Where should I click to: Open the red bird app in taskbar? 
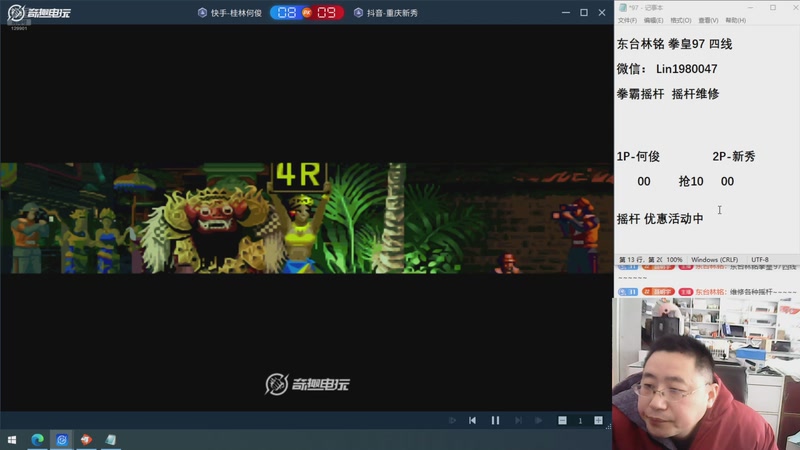86,440
